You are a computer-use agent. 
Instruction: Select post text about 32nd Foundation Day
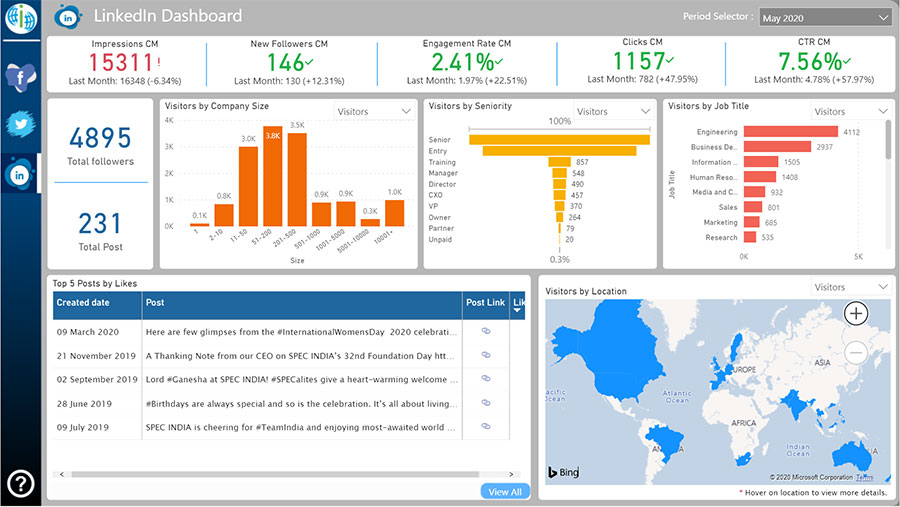(x=300, y=356)
